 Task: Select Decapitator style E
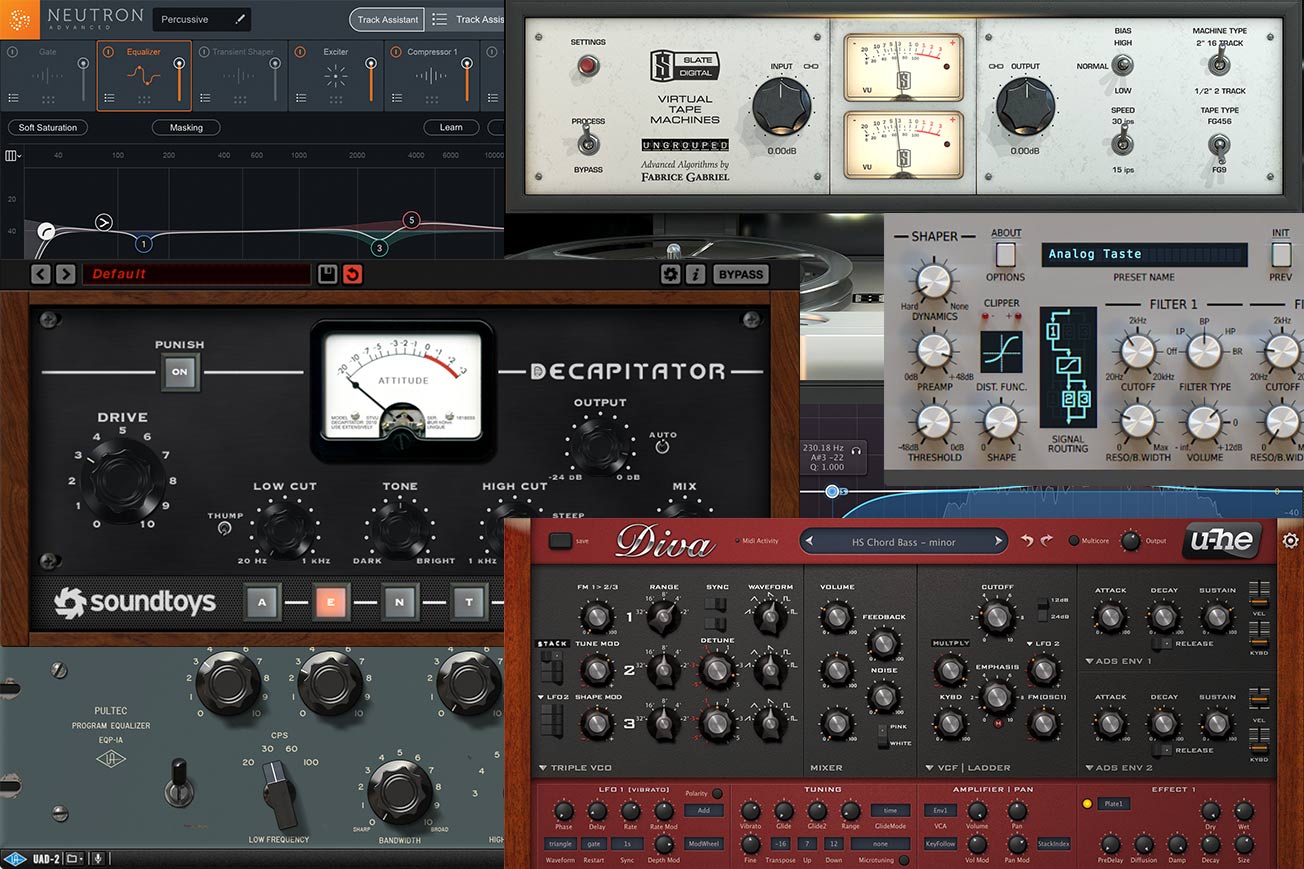coord(332,602)
